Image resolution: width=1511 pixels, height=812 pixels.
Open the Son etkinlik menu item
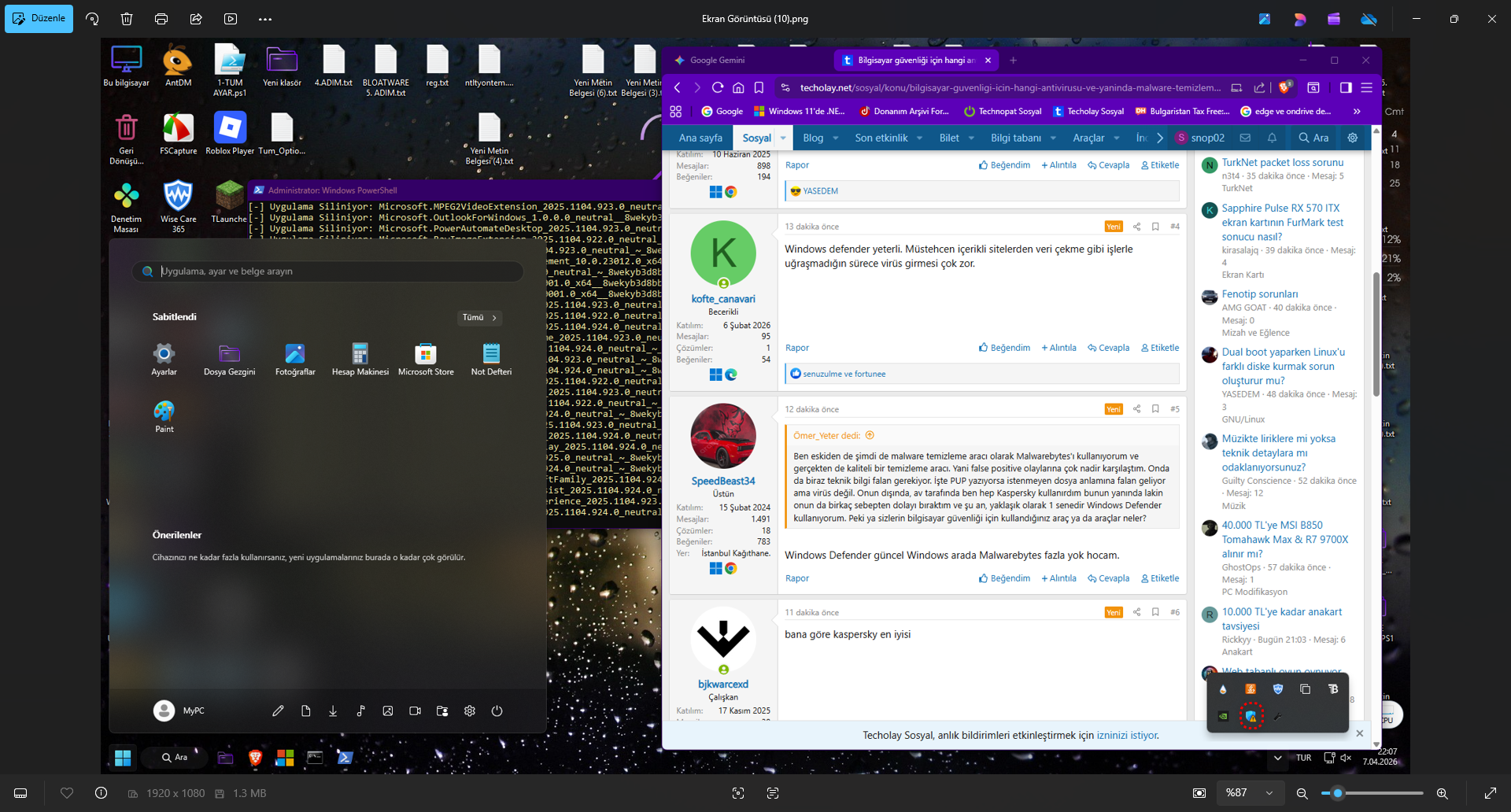(x=881, y=138)
